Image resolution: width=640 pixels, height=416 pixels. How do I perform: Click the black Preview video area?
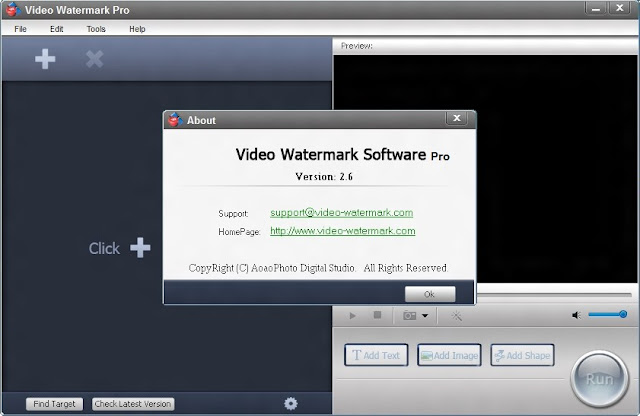pyautogui.click(x=485, y=169)
